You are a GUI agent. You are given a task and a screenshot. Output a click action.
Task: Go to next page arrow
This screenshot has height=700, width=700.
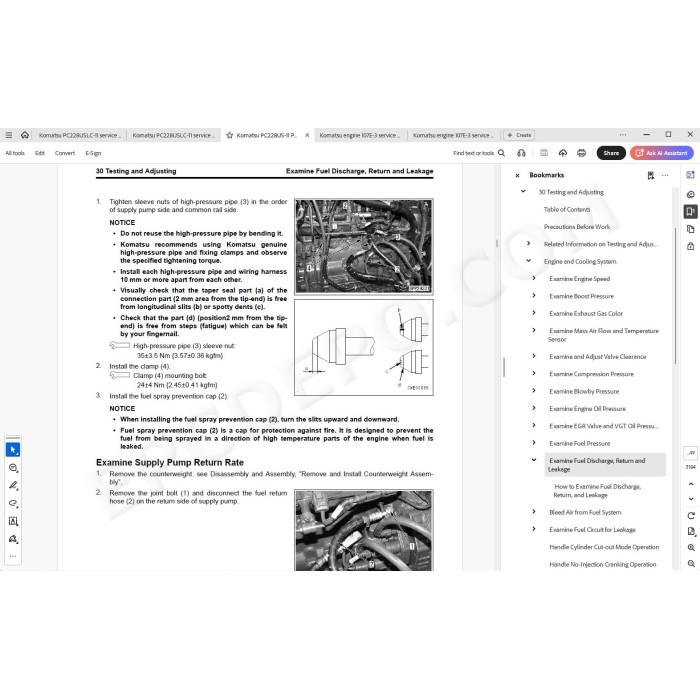point(691,499)
